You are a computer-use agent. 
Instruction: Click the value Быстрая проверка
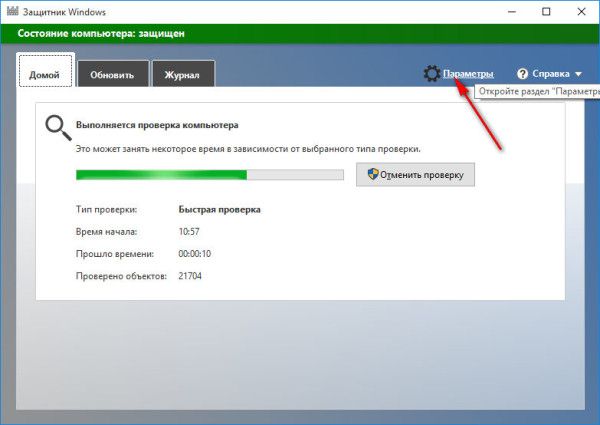[x=219, y=210]
